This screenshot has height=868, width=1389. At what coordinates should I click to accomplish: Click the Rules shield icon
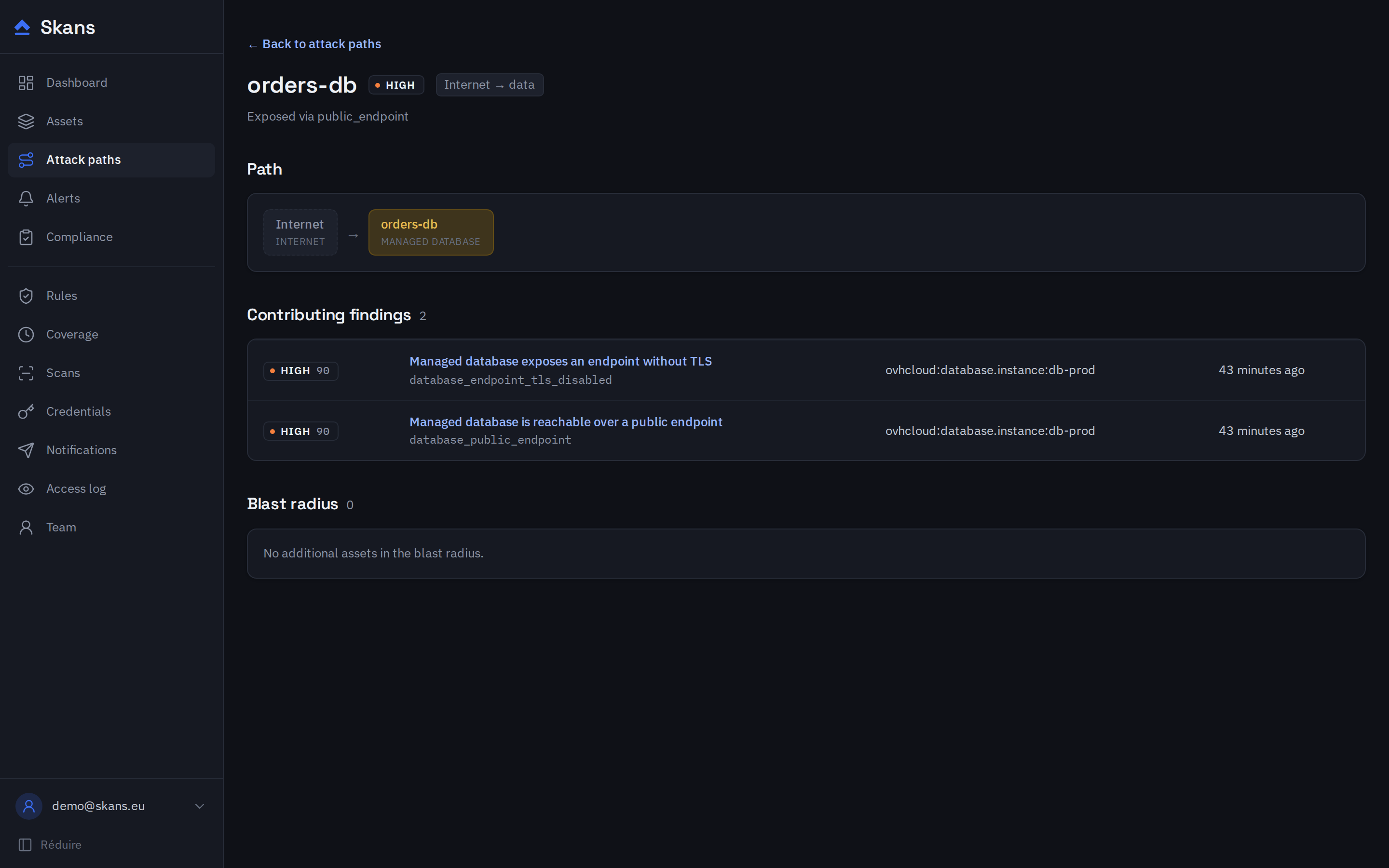point(26,296)
